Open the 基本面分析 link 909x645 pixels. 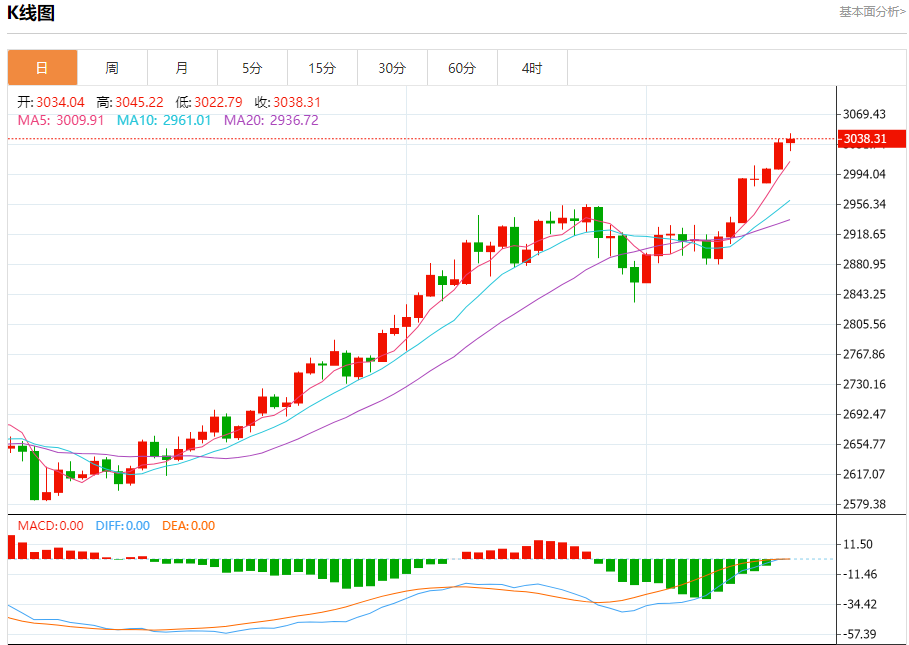coord(872,12)
